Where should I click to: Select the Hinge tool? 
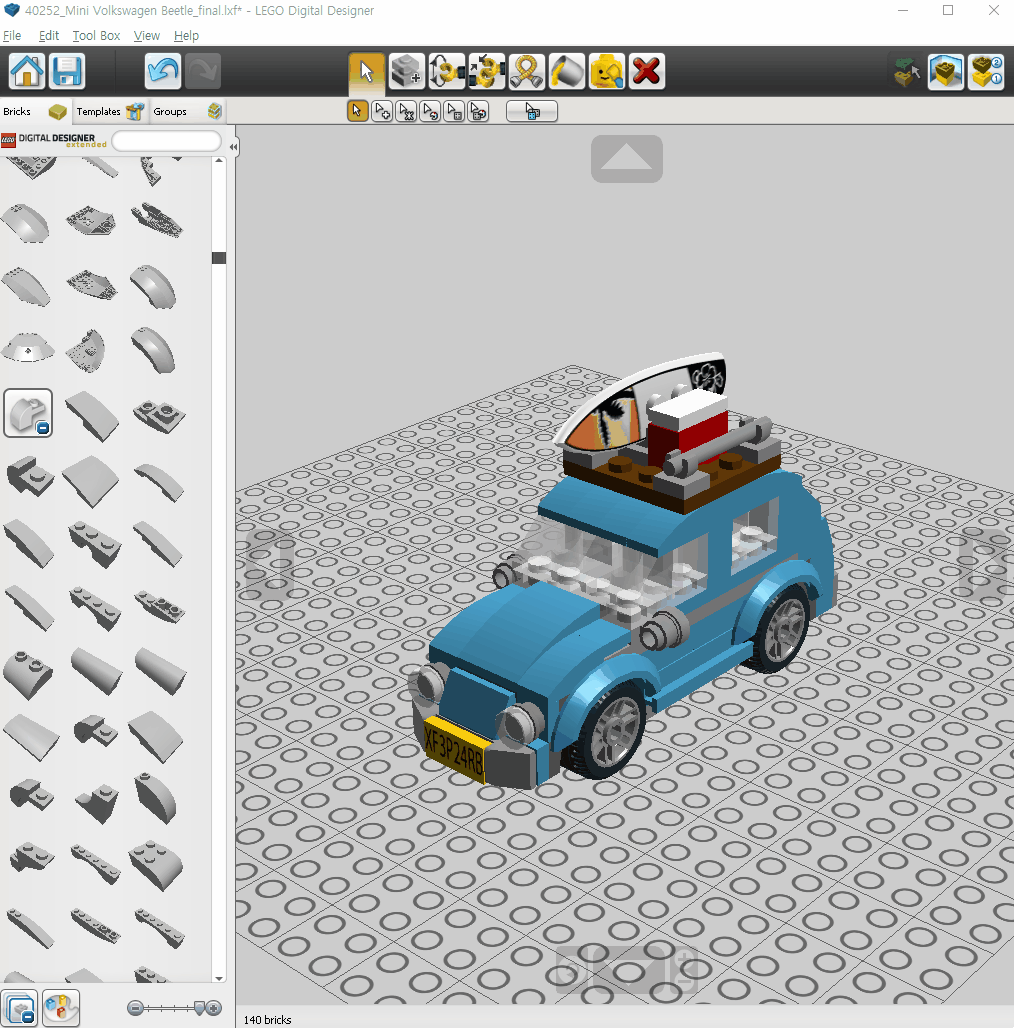[446, 72]
